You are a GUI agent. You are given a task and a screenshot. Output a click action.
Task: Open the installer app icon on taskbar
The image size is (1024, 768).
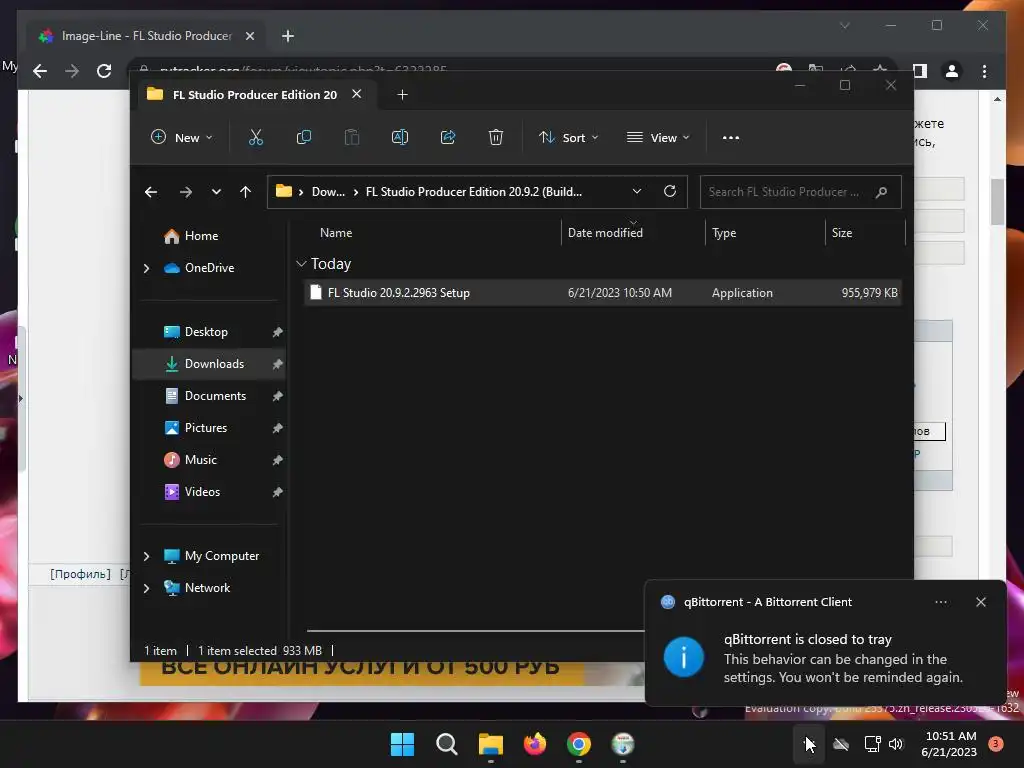[x=623, y=744]
